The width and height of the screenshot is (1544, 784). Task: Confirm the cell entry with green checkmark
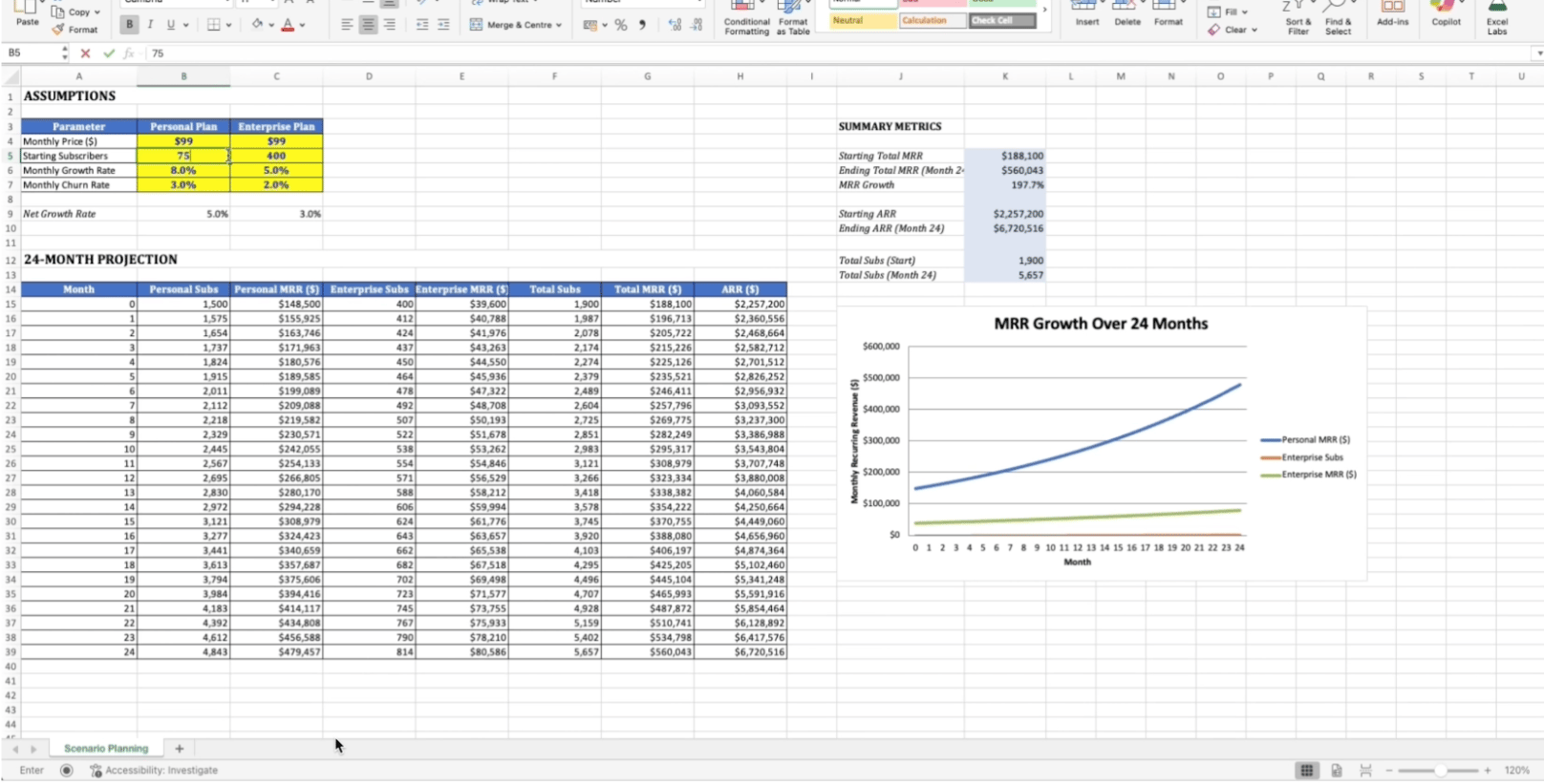[108, 53]
